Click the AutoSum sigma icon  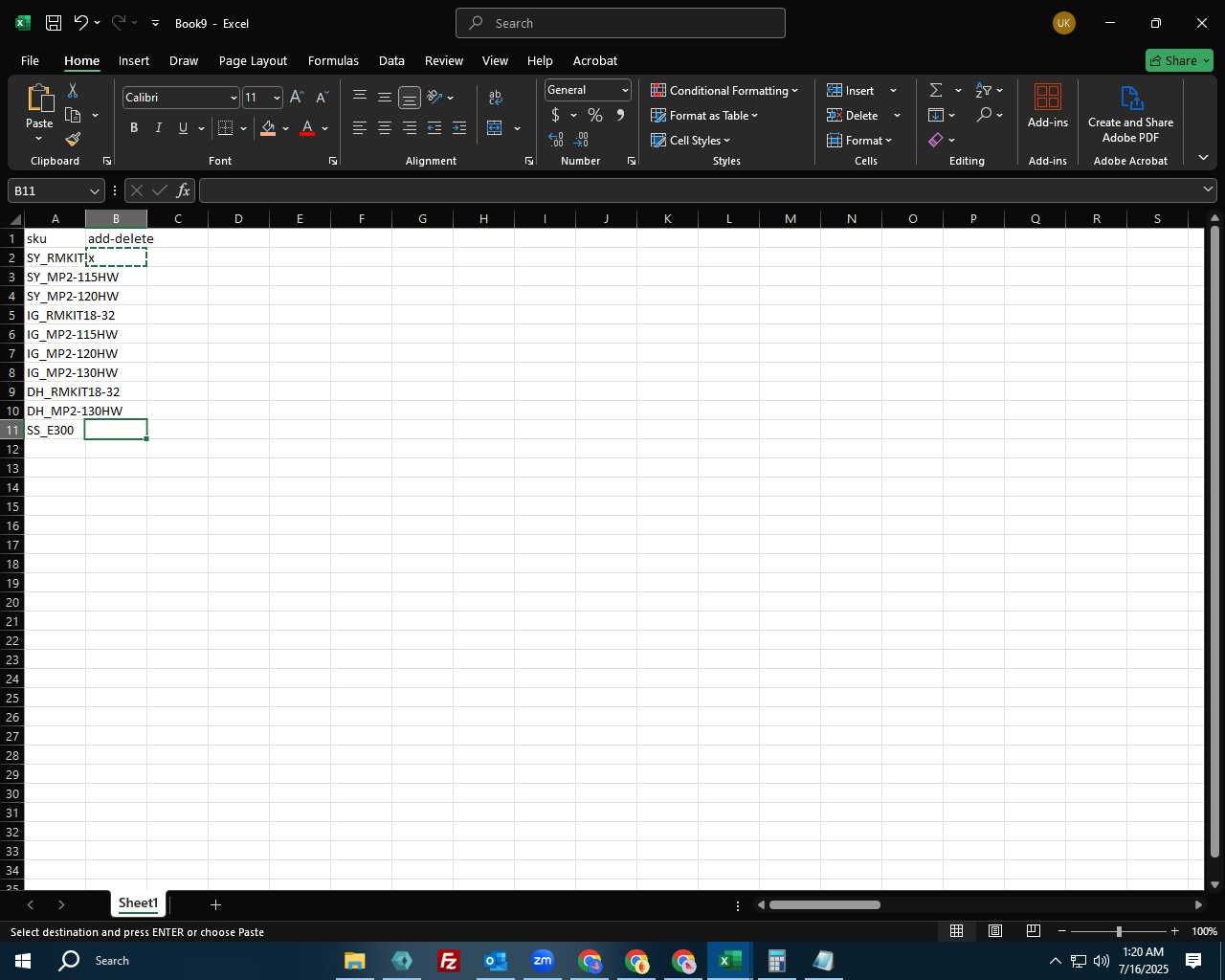pos(936,90)
